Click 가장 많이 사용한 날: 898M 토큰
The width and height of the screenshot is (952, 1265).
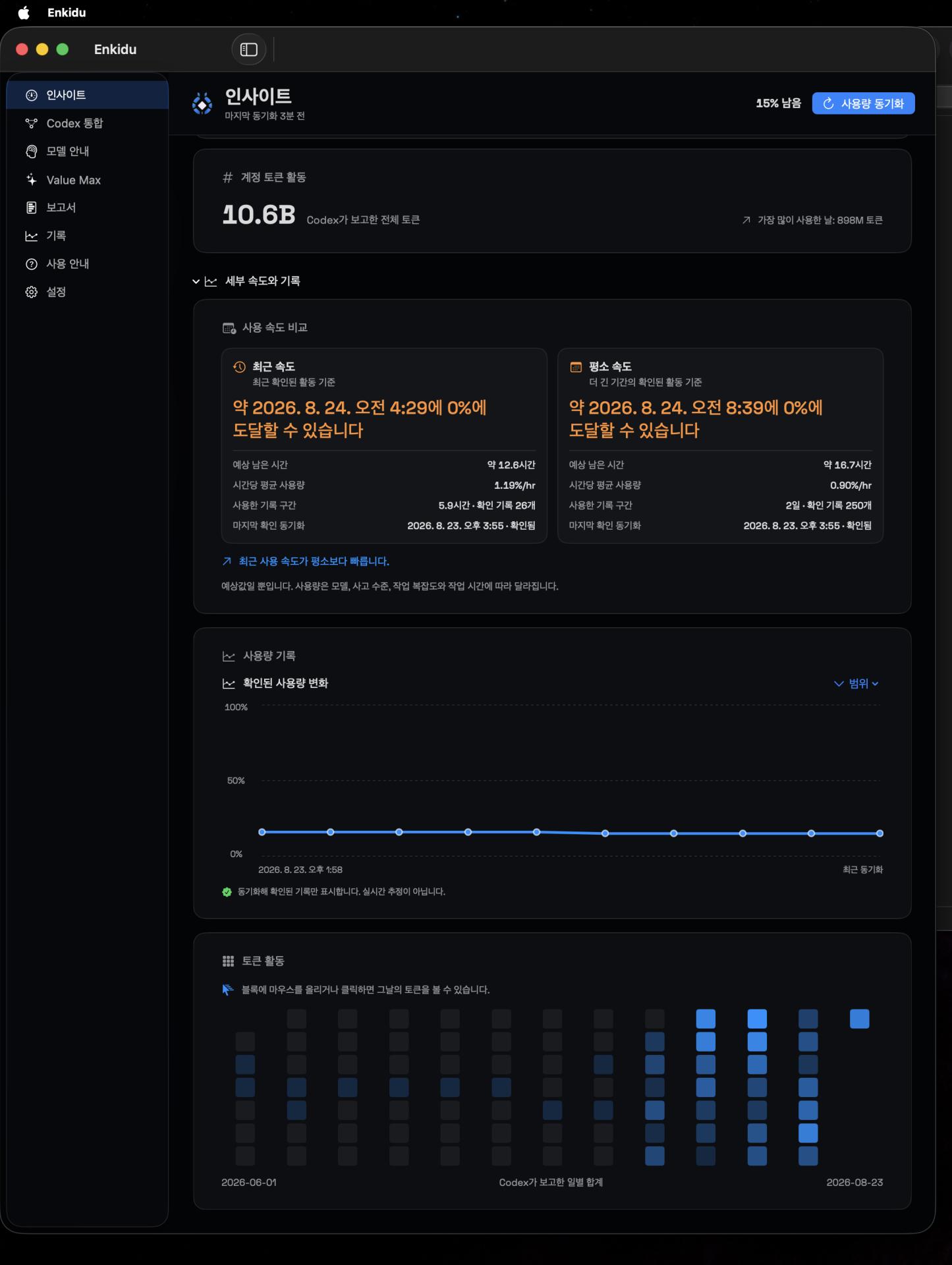tap(820, 220)
